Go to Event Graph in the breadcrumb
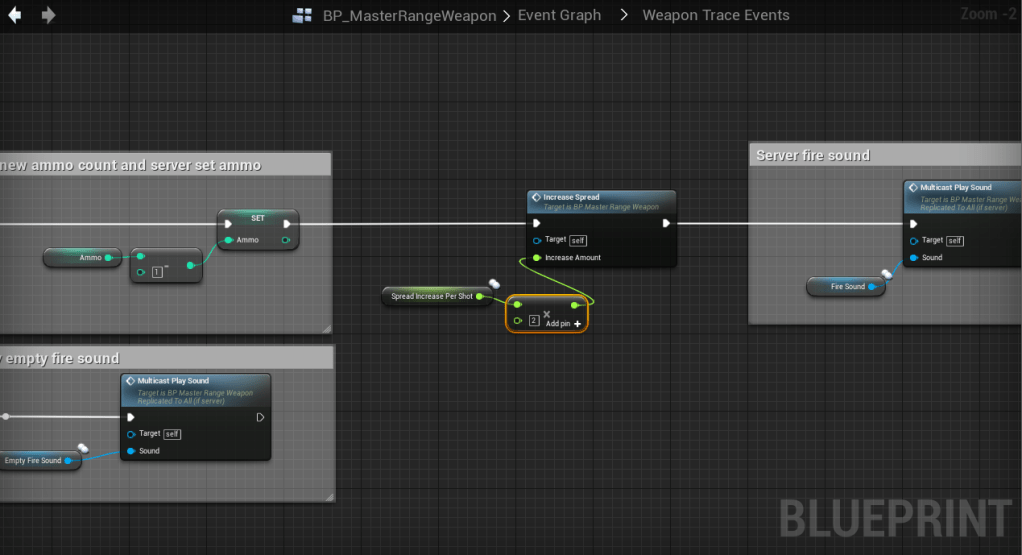1022x555 pixels. tap(559, 16)
